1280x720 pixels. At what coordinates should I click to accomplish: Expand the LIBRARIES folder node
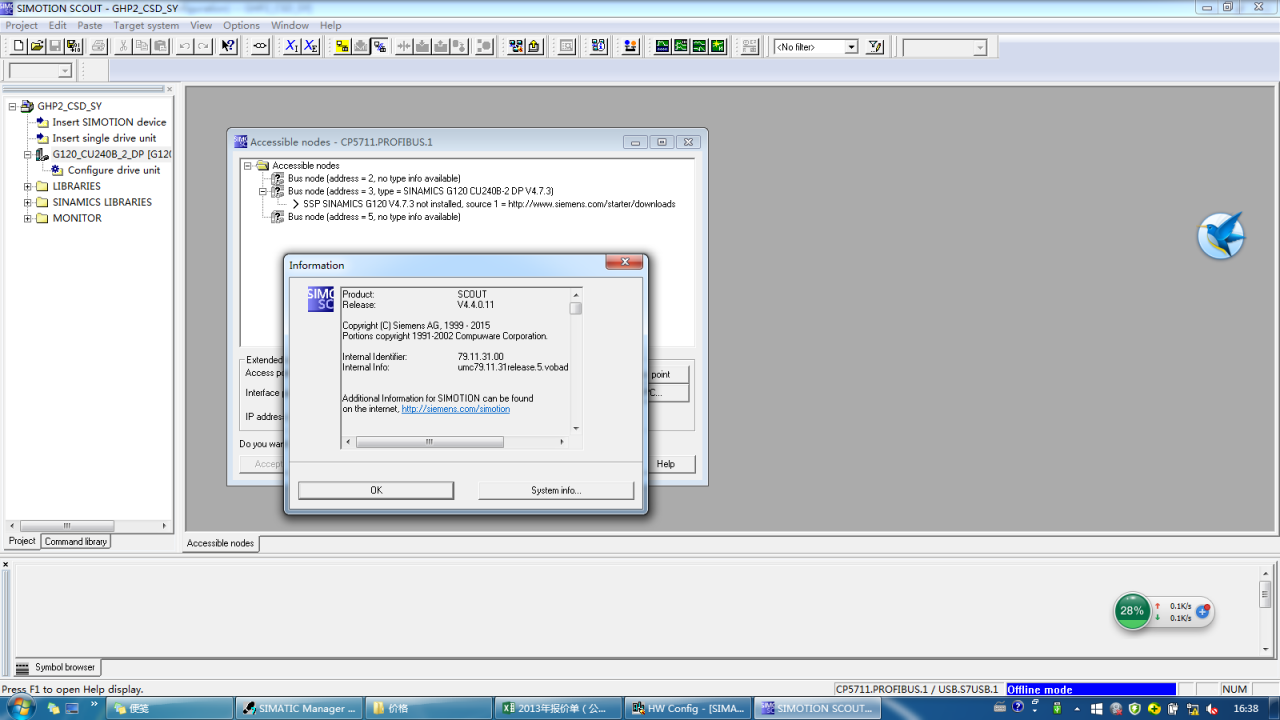click(x=28, y=186)
